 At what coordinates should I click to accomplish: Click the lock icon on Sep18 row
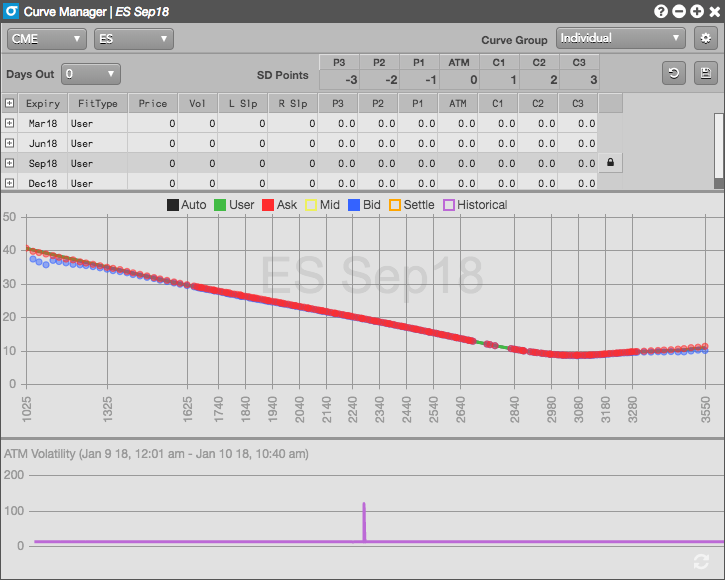click(610, 162)
